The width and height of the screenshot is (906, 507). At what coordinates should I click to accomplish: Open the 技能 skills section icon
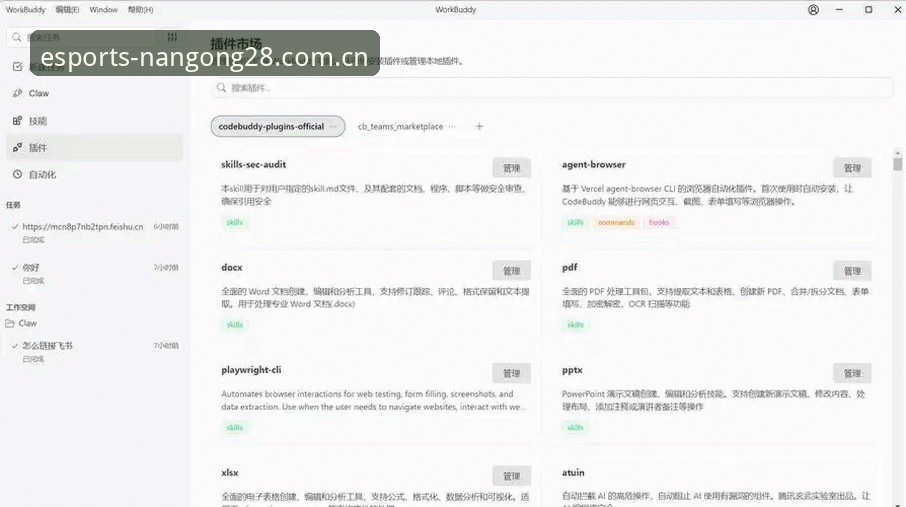pyautogui.click(x=17, y=121)
